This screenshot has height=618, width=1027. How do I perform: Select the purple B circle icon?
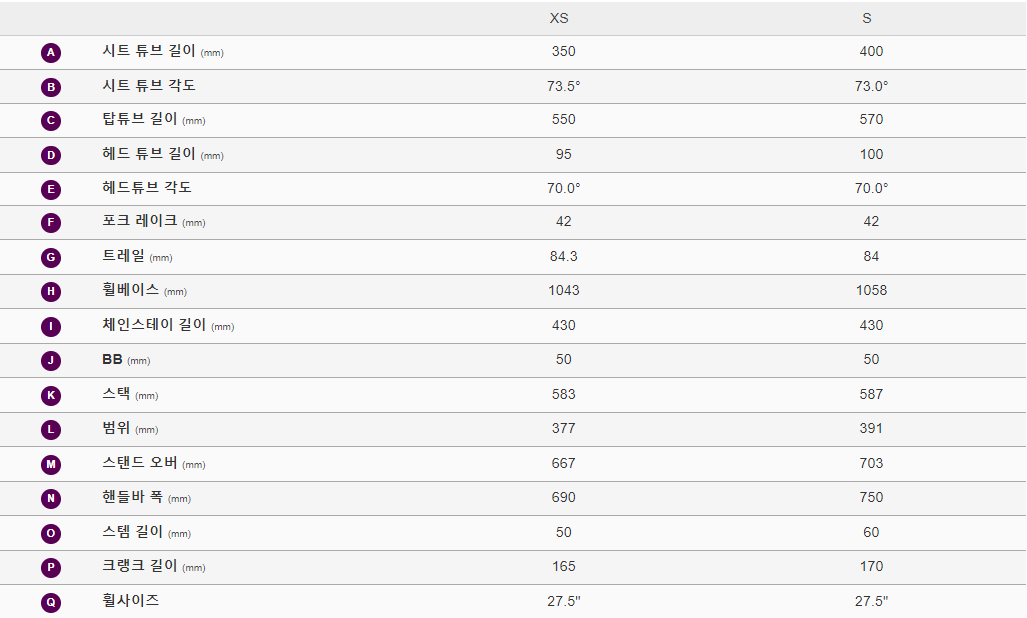pyautogui.click(x=51, y=87)
